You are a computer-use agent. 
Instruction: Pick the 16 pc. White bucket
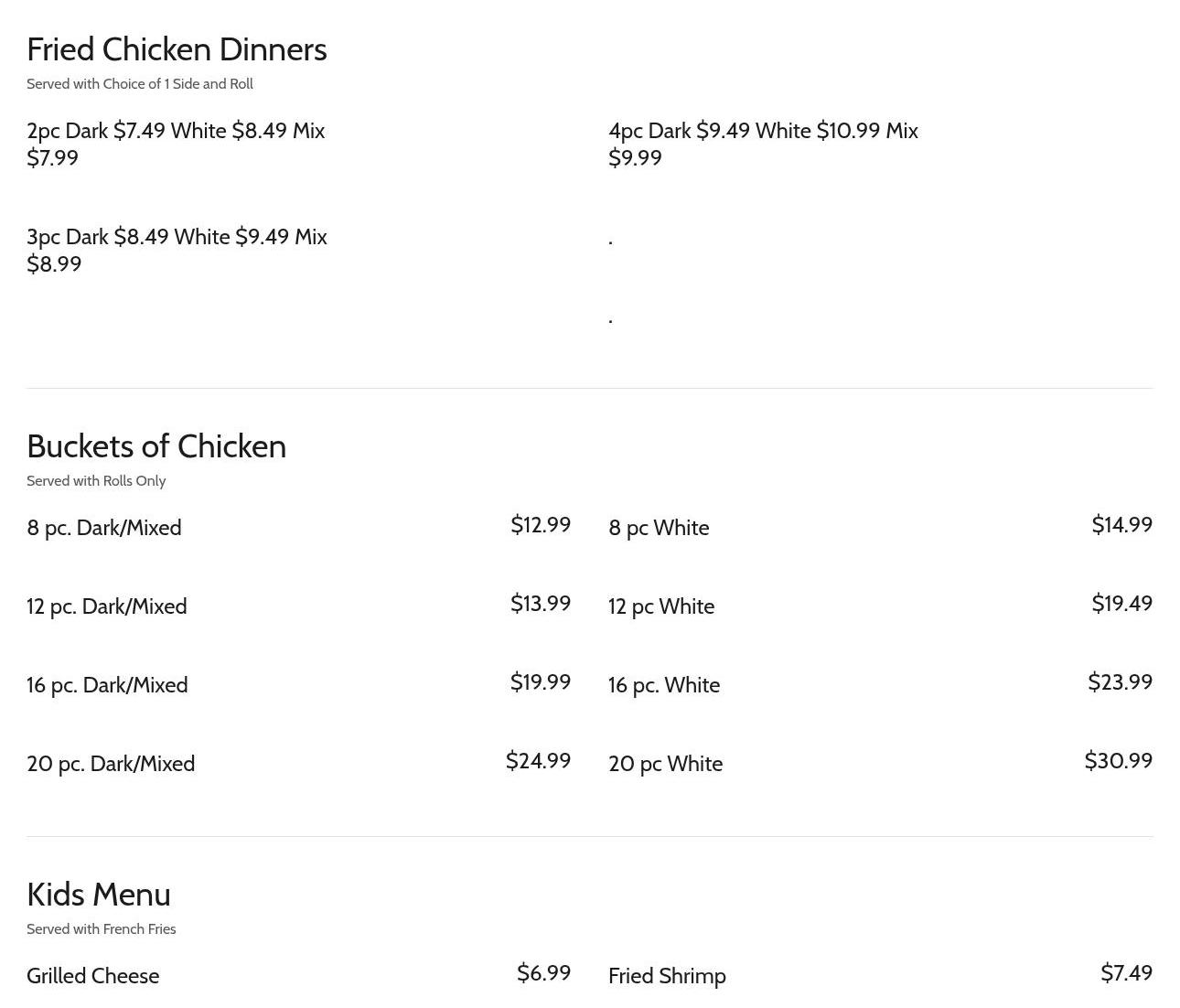(x=664, y=685)
